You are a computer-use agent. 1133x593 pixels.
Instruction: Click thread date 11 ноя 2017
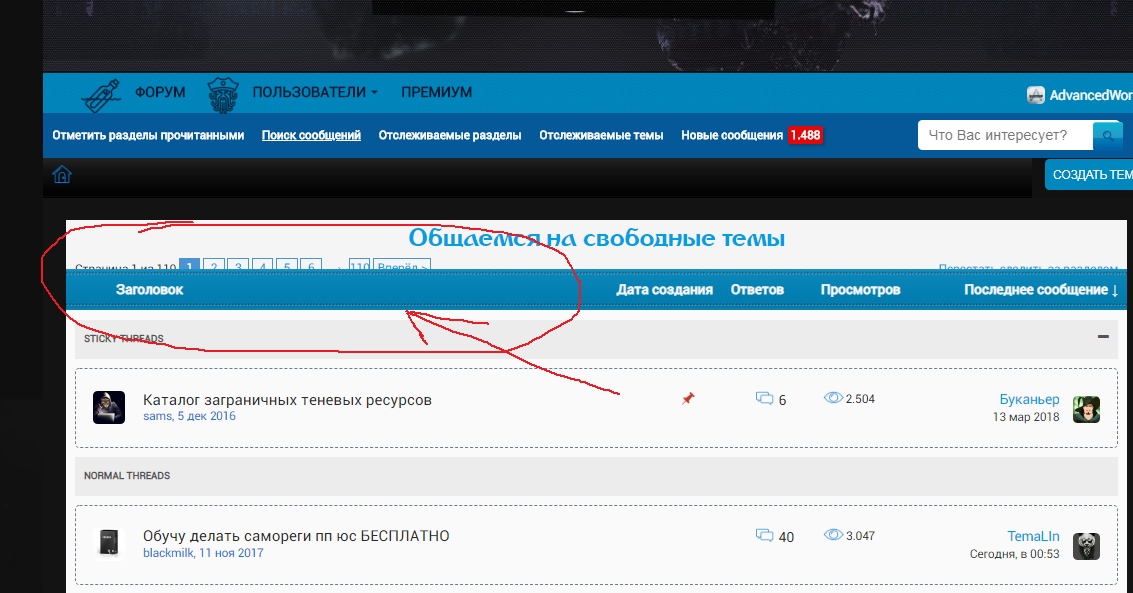231,553
